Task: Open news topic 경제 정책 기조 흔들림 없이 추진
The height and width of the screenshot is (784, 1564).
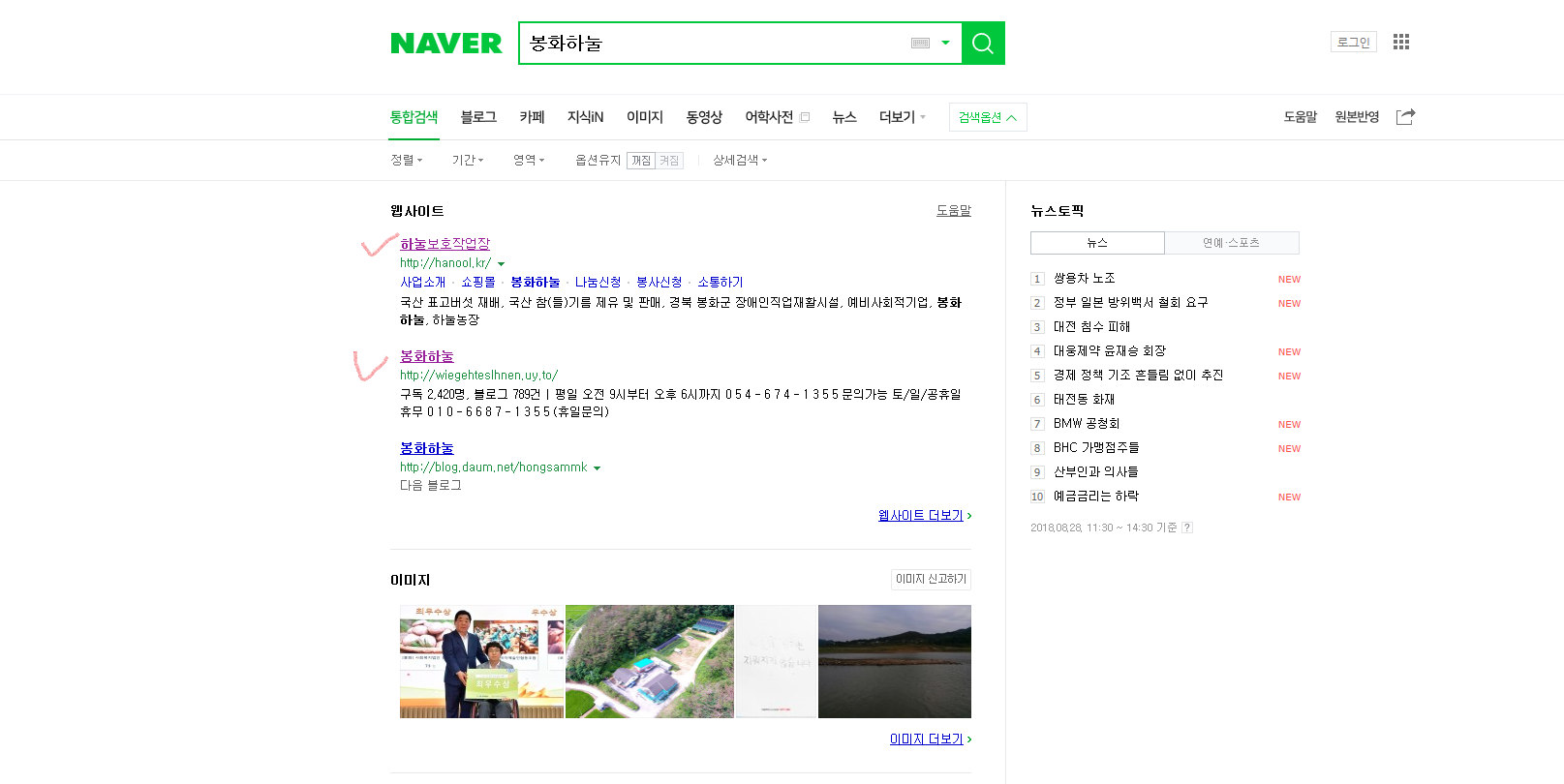Action: (1138, 376)
